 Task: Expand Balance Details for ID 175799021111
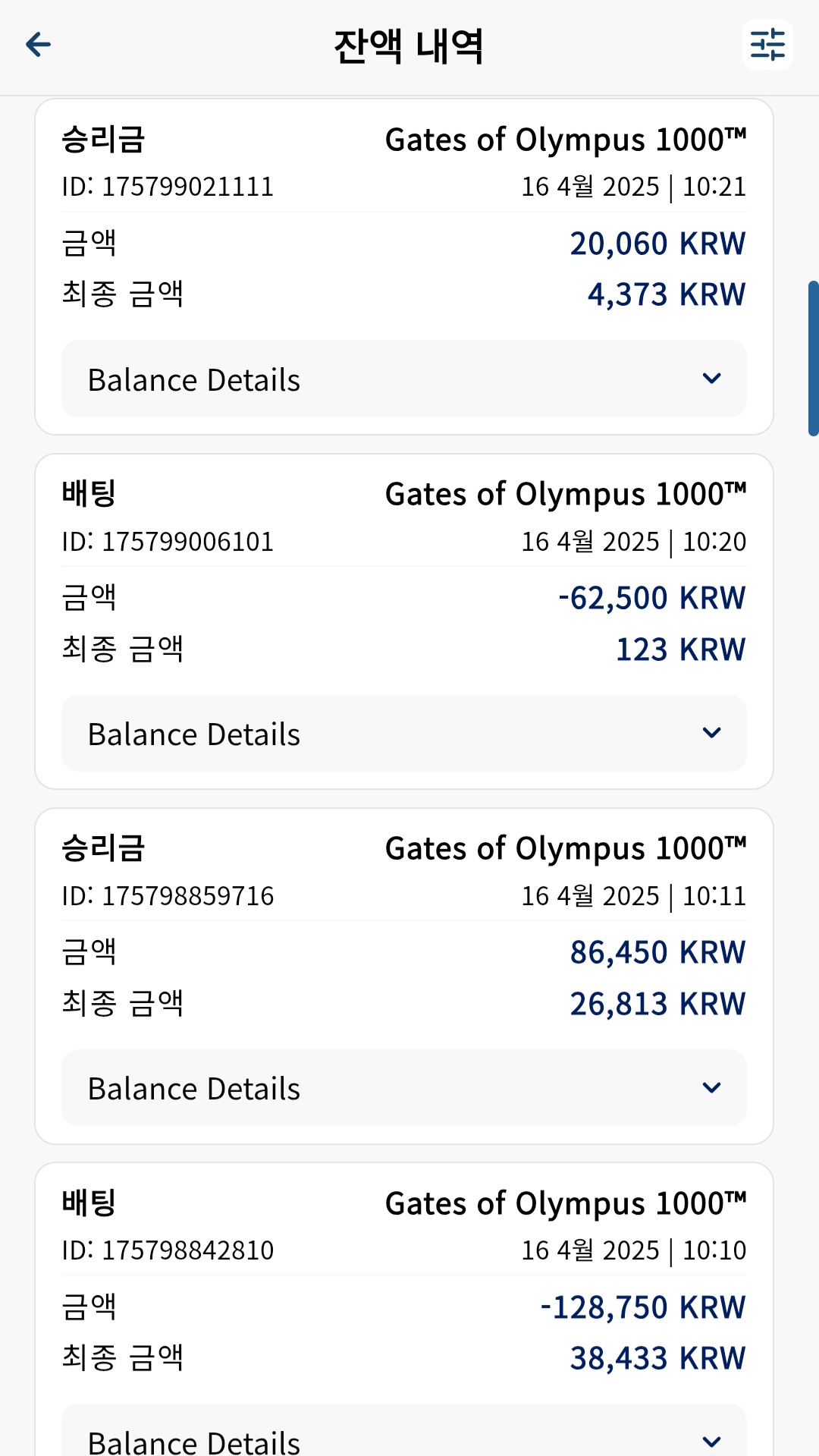click(x=404, y=379)
